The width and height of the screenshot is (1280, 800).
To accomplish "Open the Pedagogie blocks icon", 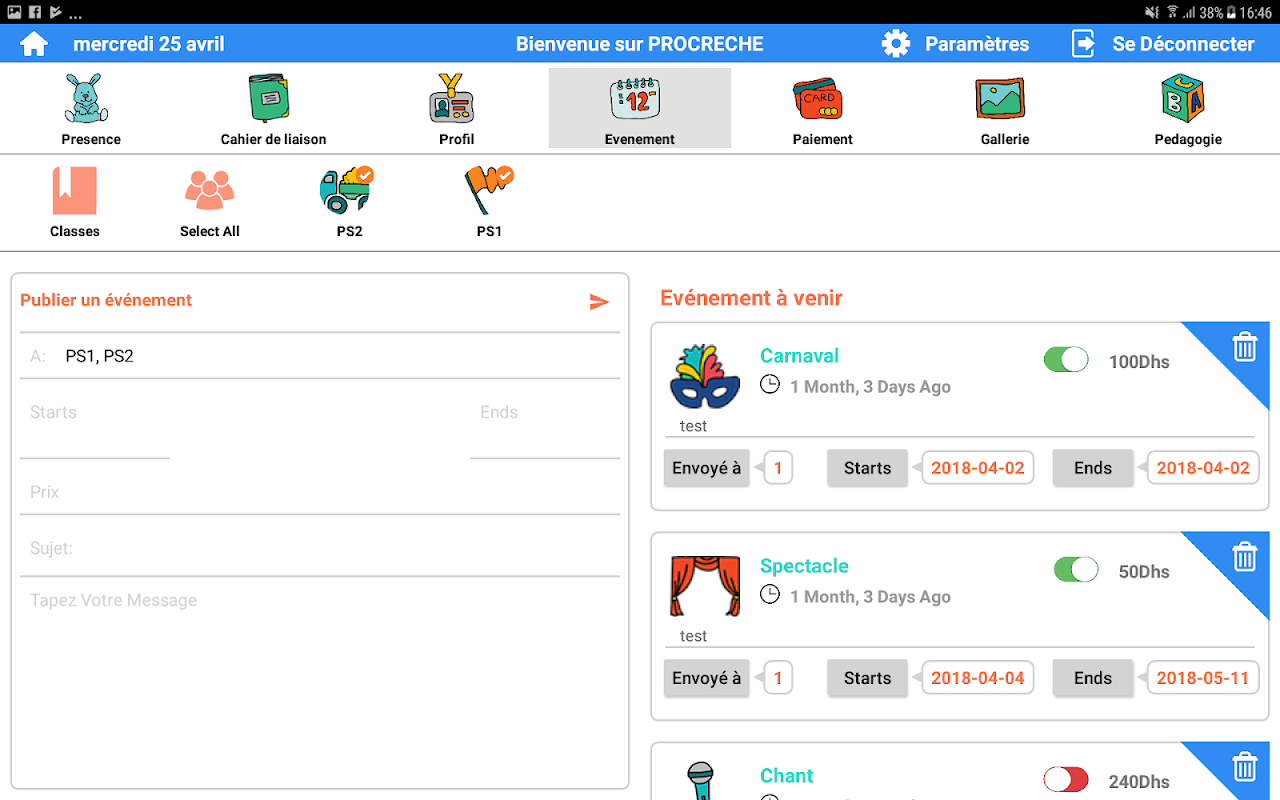I will (1183, 98).
